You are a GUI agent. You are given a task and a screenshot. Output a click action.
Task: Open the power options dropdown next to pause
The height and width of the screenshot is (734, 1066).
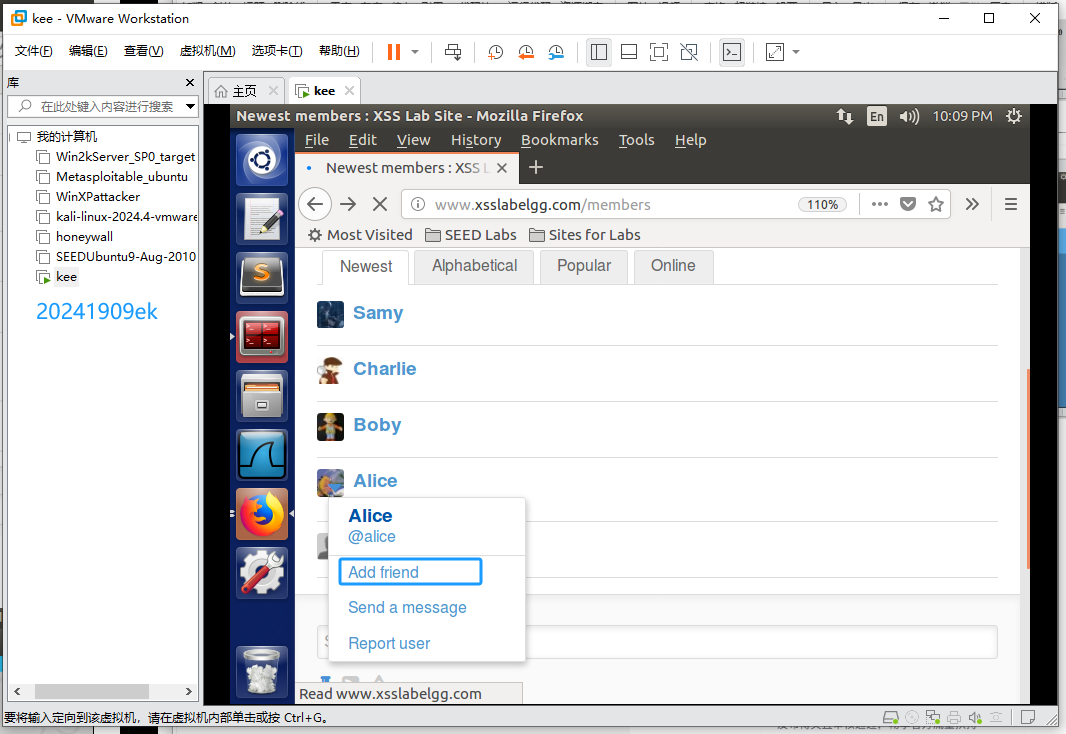point(415,52)
